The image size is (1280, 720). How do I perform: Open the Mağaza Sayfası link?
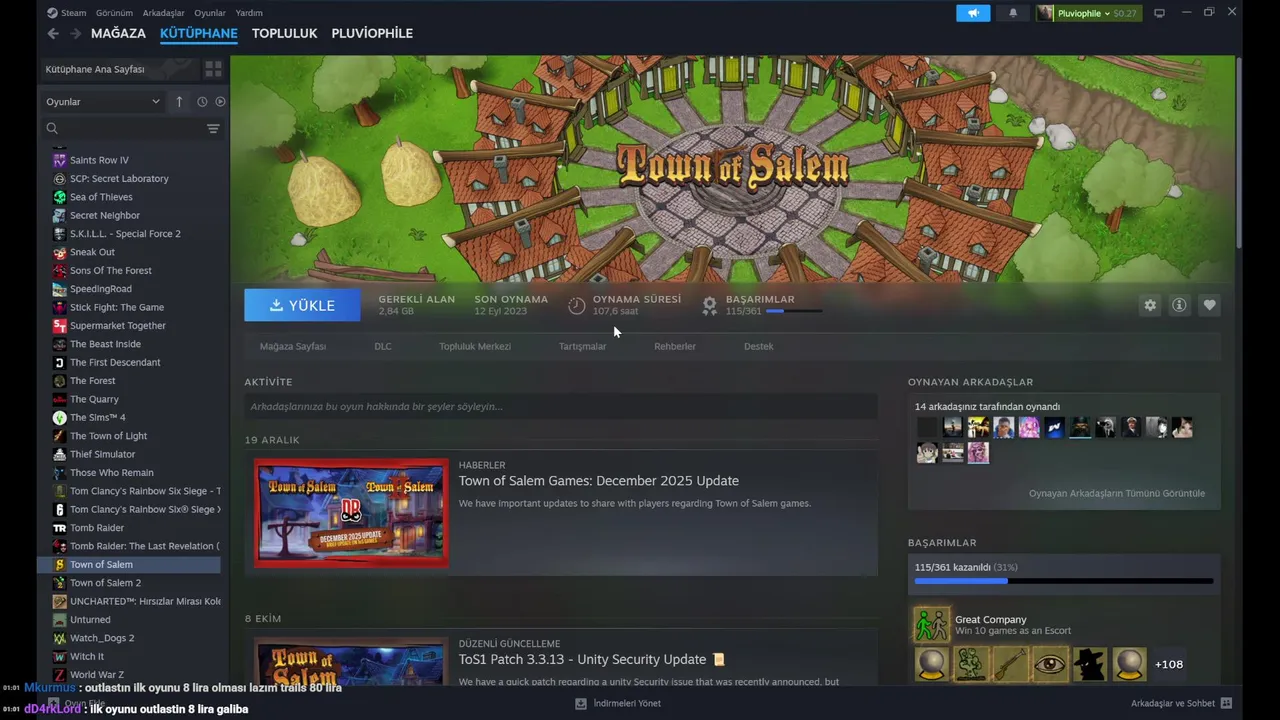(x=293, y=346)
